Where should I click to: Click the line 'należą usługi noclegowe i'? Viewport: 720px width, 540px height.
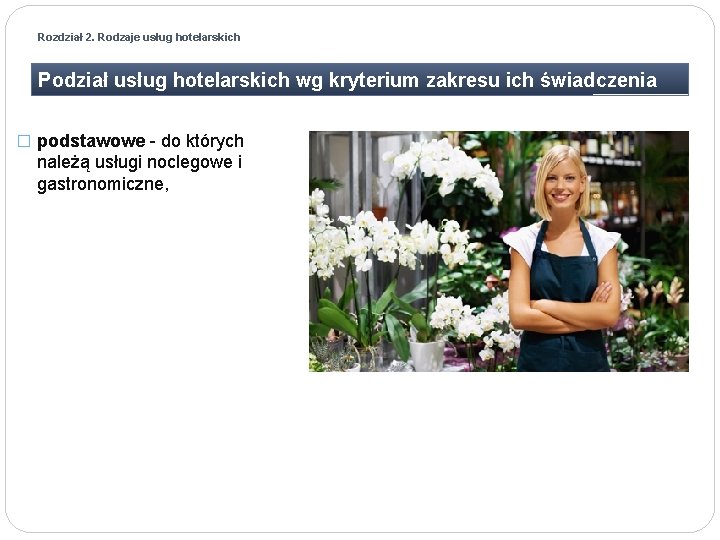point(139,163)
